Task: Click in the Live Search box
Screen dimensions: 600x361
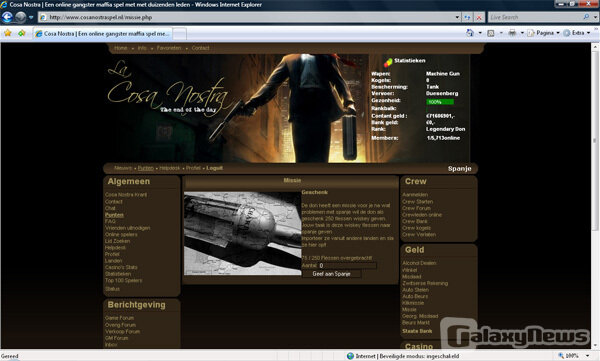Action: coord(534,17)
